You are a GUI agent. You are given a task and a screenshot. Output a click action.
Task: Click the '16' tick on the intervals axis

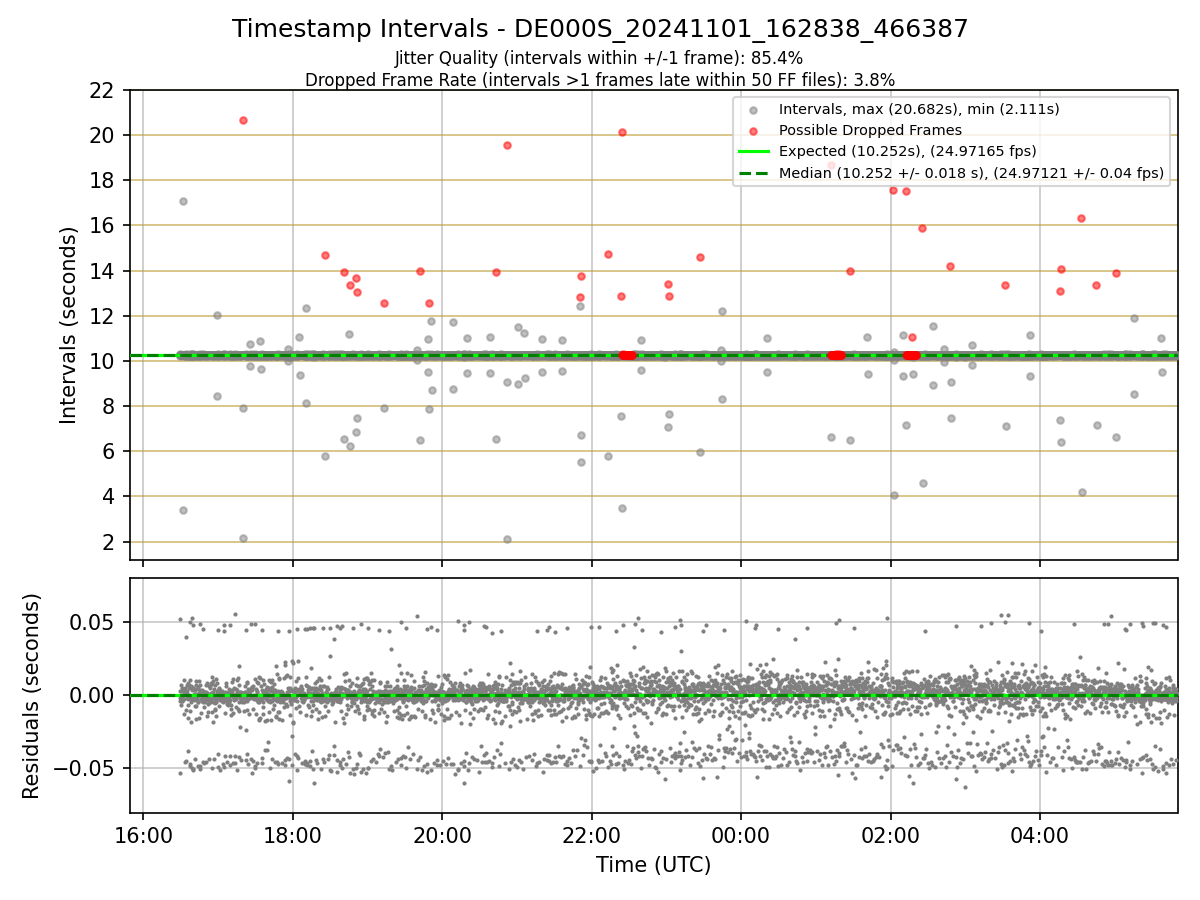tap(102, 226)
